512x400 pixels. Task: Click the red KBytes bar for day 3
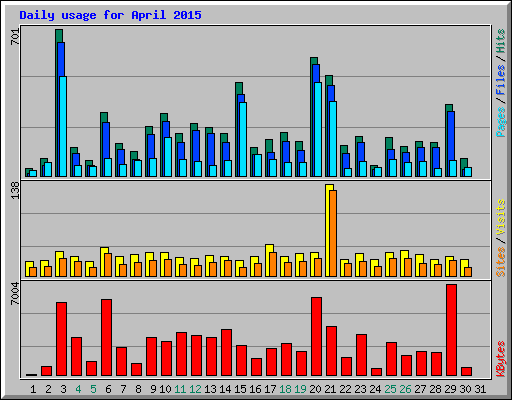pos(61,339)
